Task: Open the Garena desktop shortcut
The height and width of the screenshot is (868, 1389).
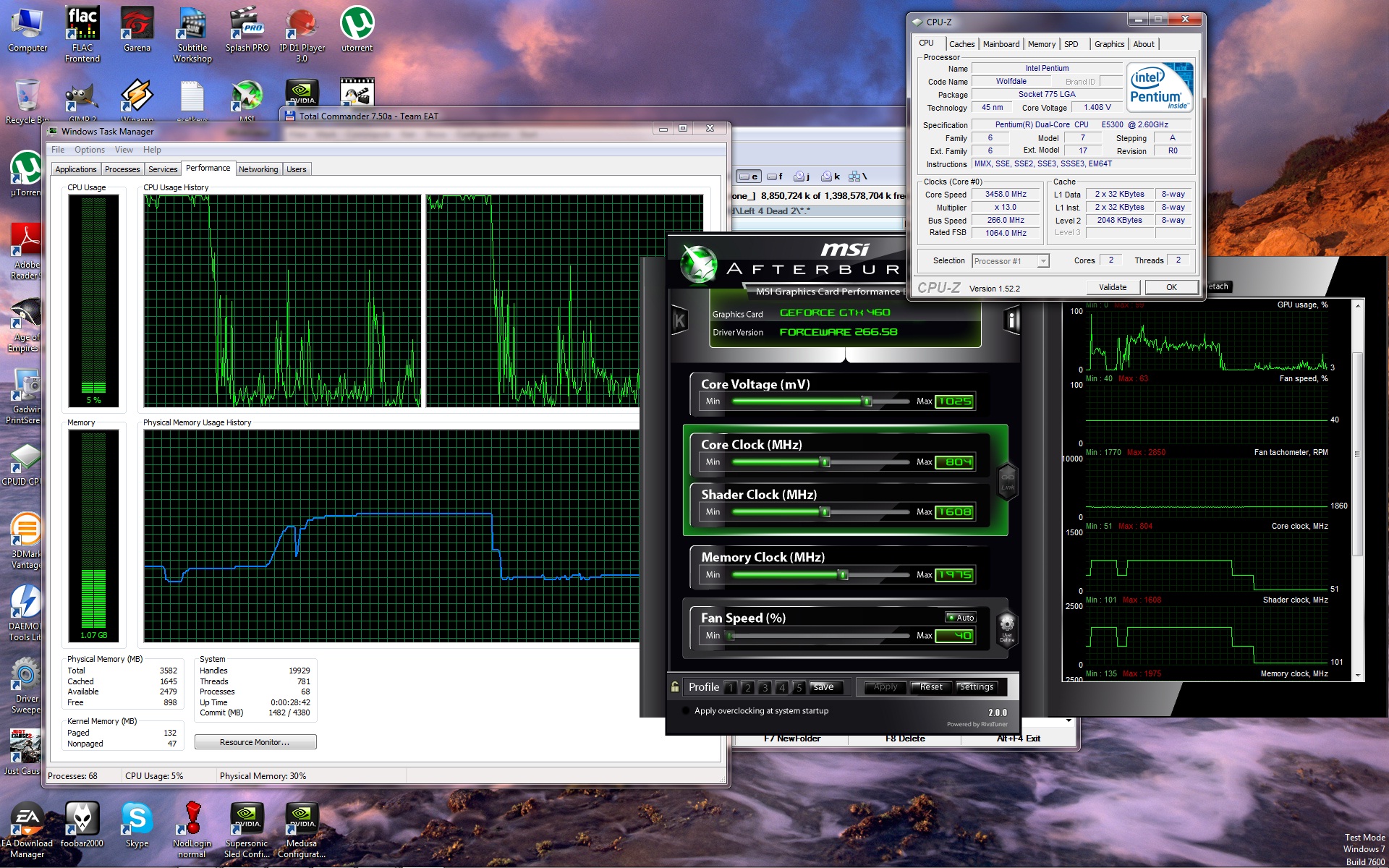Action: (x=137, y=30)
